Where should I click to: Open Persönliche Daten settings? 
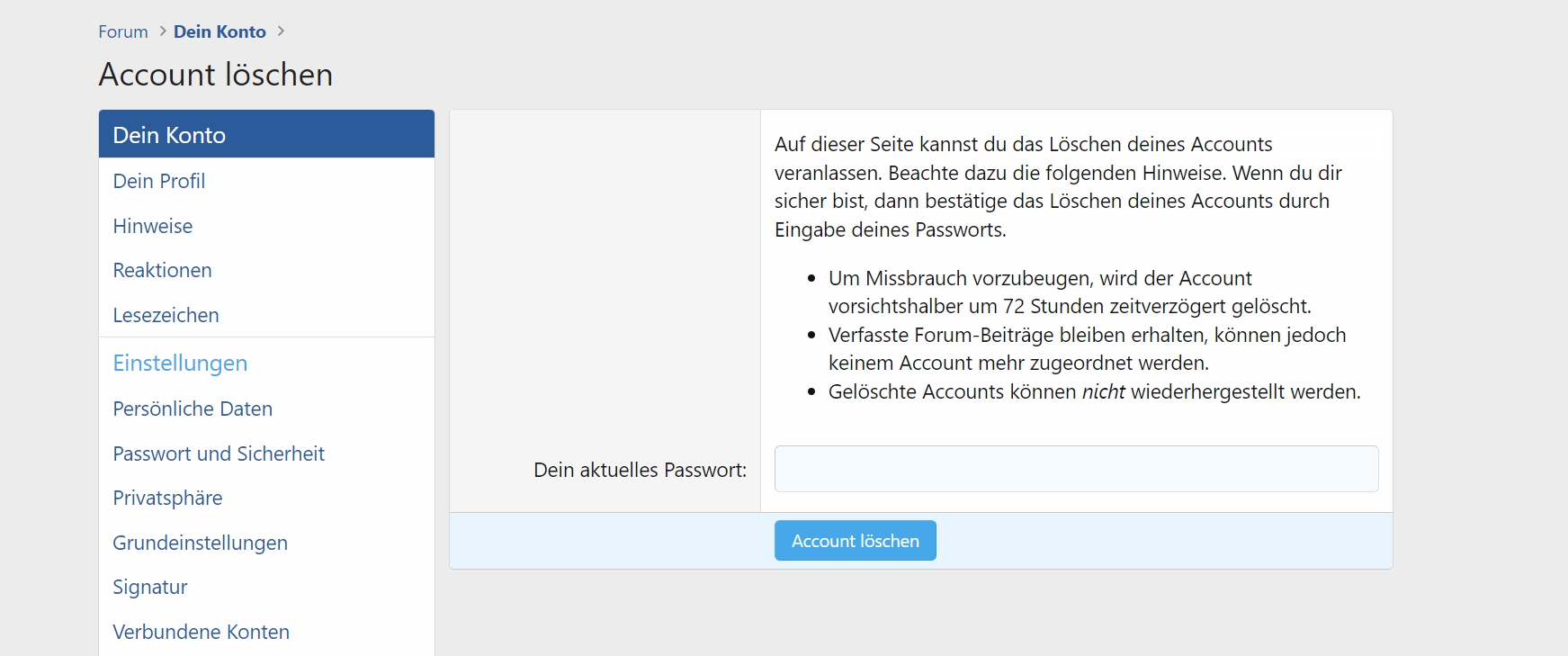[x=193, y=409]
